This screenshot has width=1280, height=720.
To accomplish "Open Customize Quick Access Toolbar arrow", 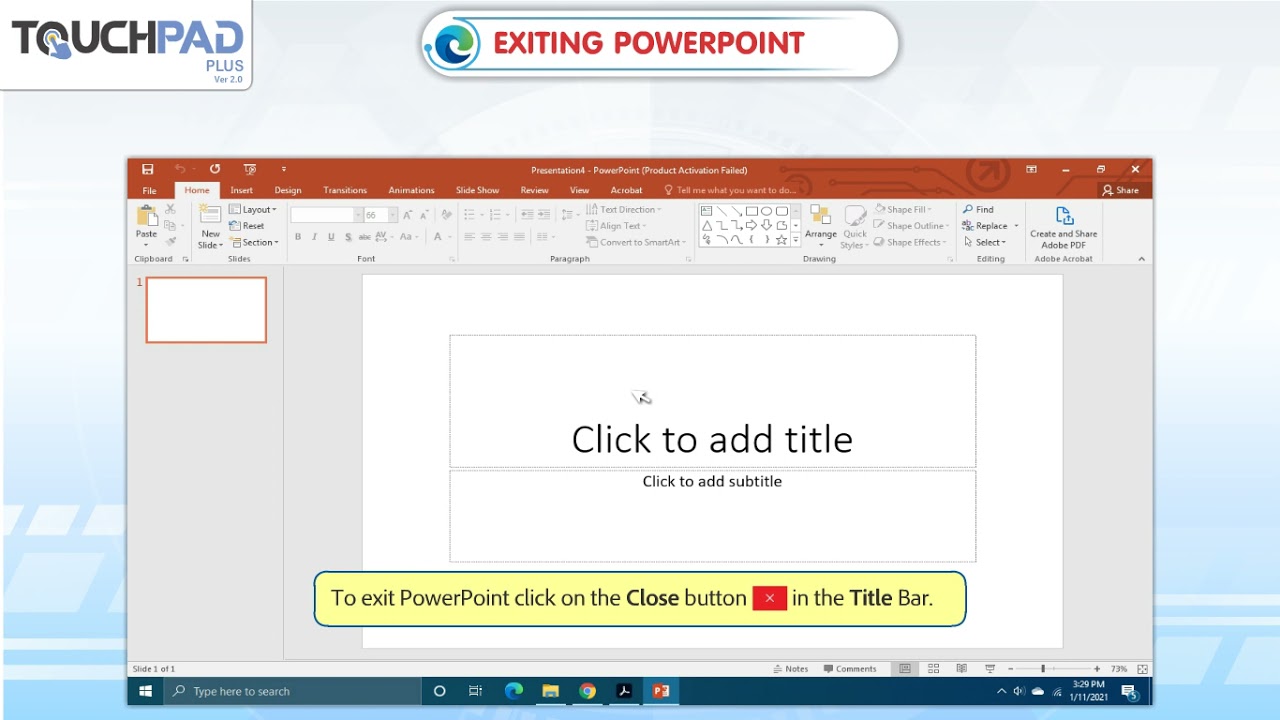I will (284, 169).
